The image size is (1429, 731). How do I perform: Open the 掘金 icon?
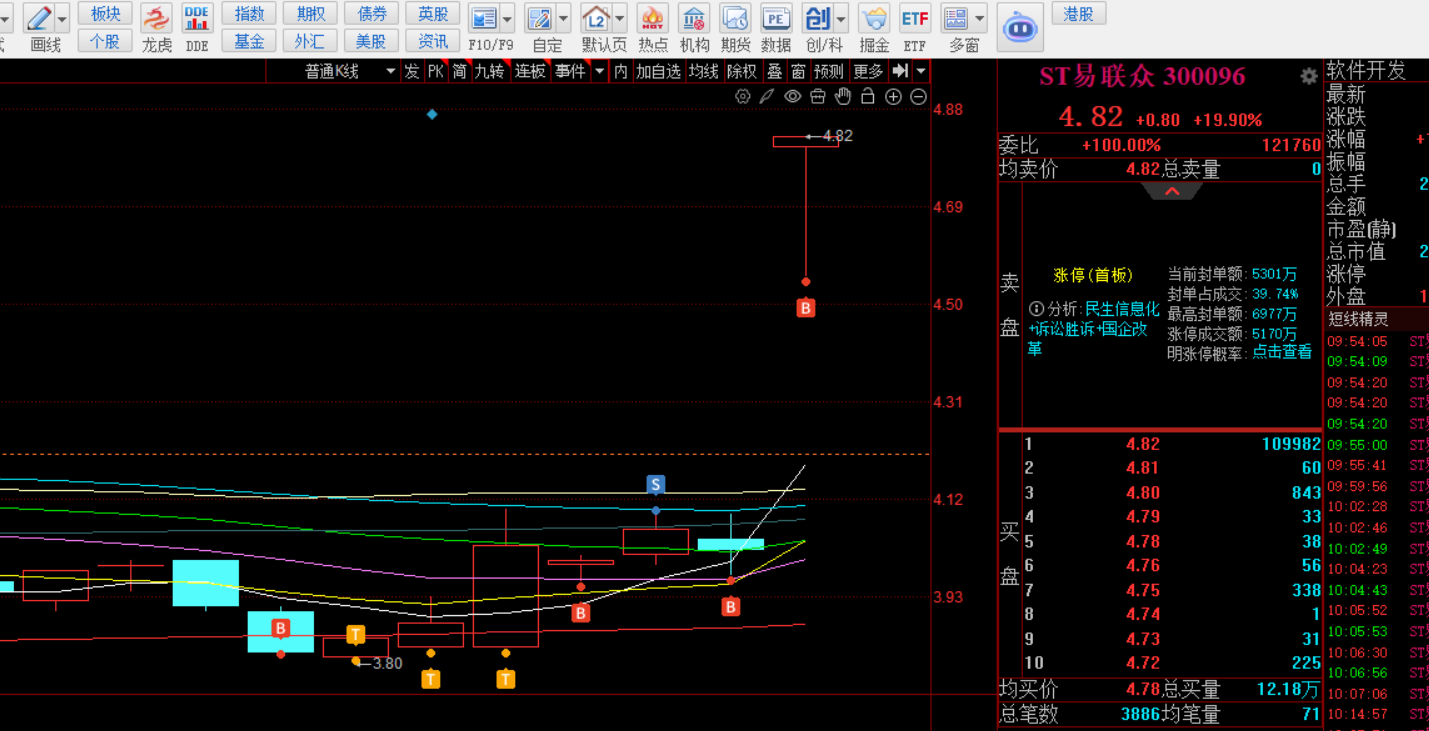[x=874, y=18]
